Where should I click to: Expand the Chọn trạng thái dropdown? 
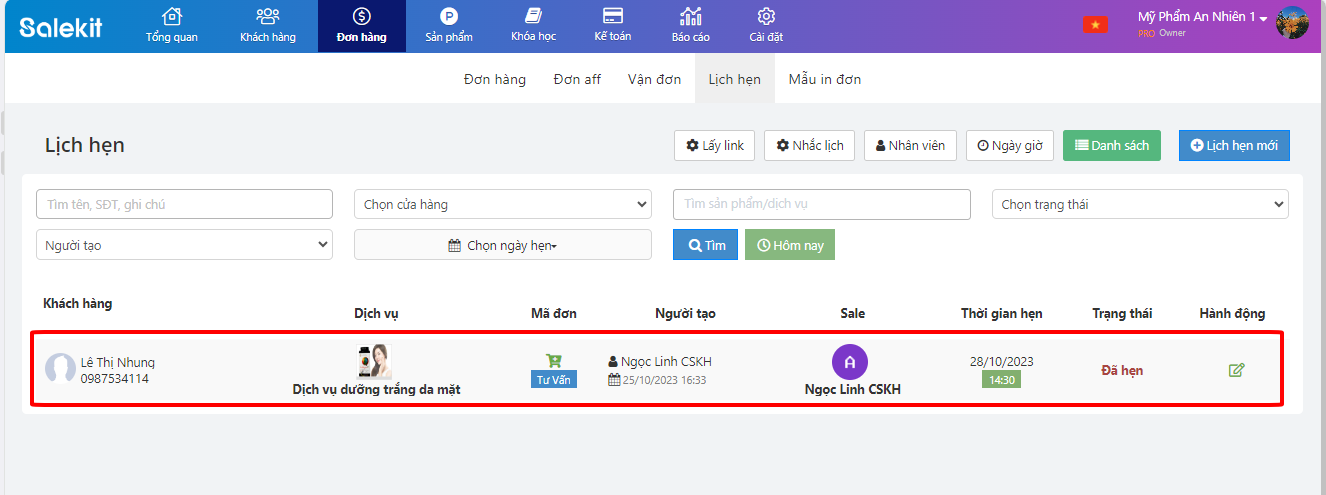tap(1139, 204)
